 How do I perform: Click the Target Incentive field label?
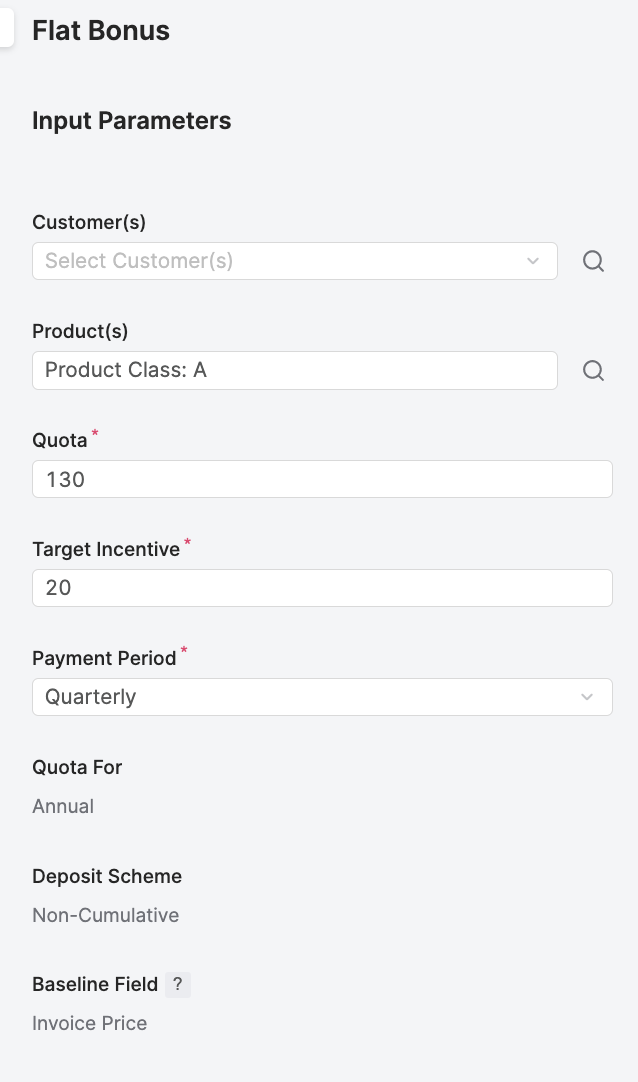coord(106,549)
